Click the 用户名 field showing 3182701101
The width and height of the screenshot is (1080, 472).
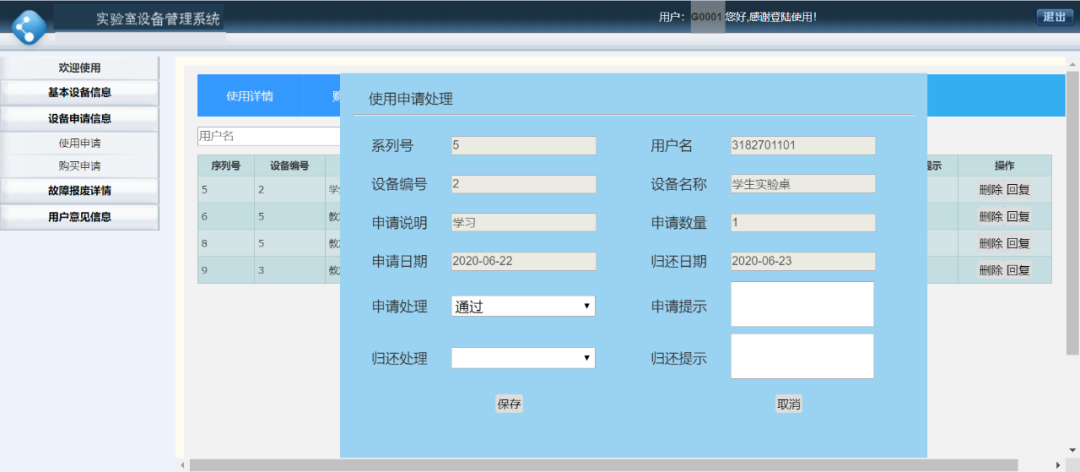(x=802, y=145)
